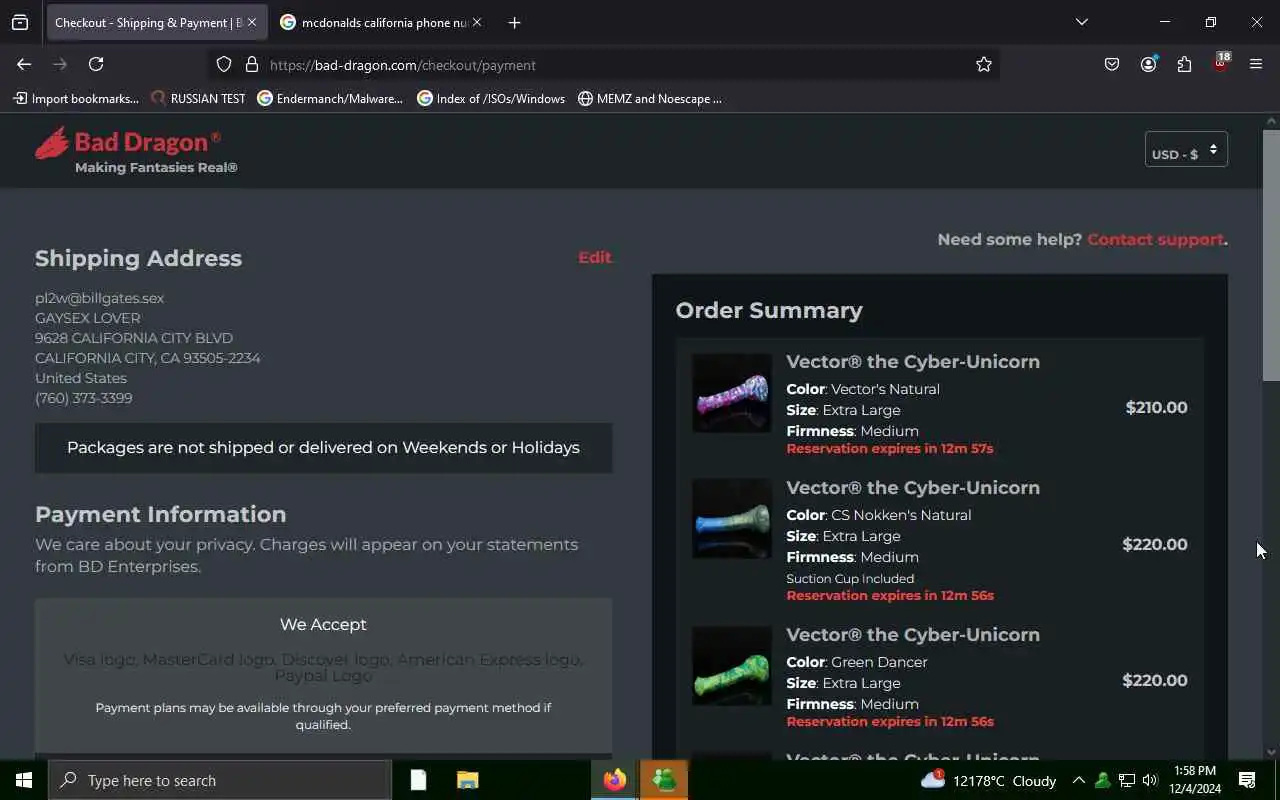
Task: Click the Contact support link
Action: 1155,239
